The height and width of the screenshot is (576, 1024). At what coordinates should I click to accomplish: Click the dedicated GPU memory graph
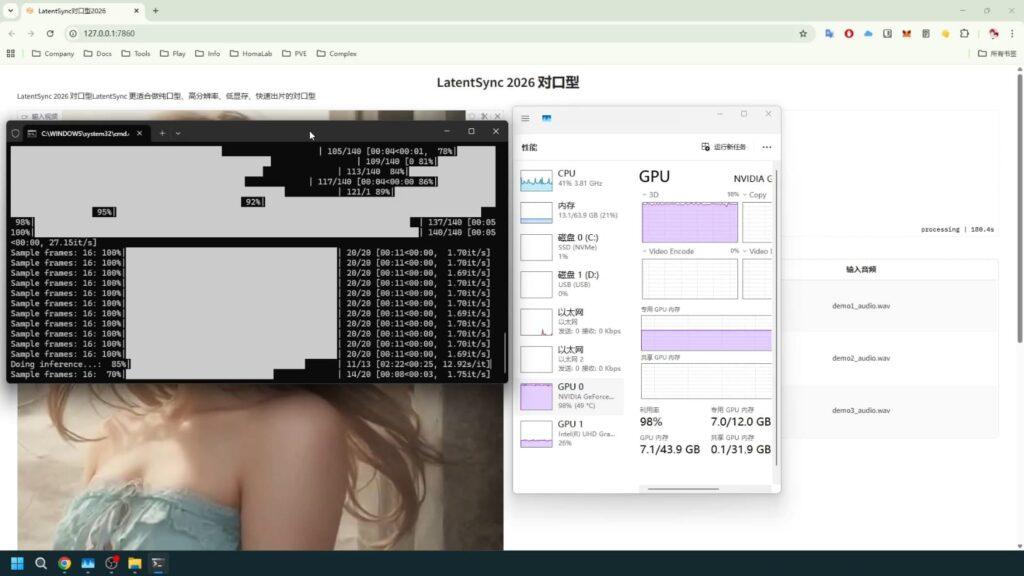point(707,333)
